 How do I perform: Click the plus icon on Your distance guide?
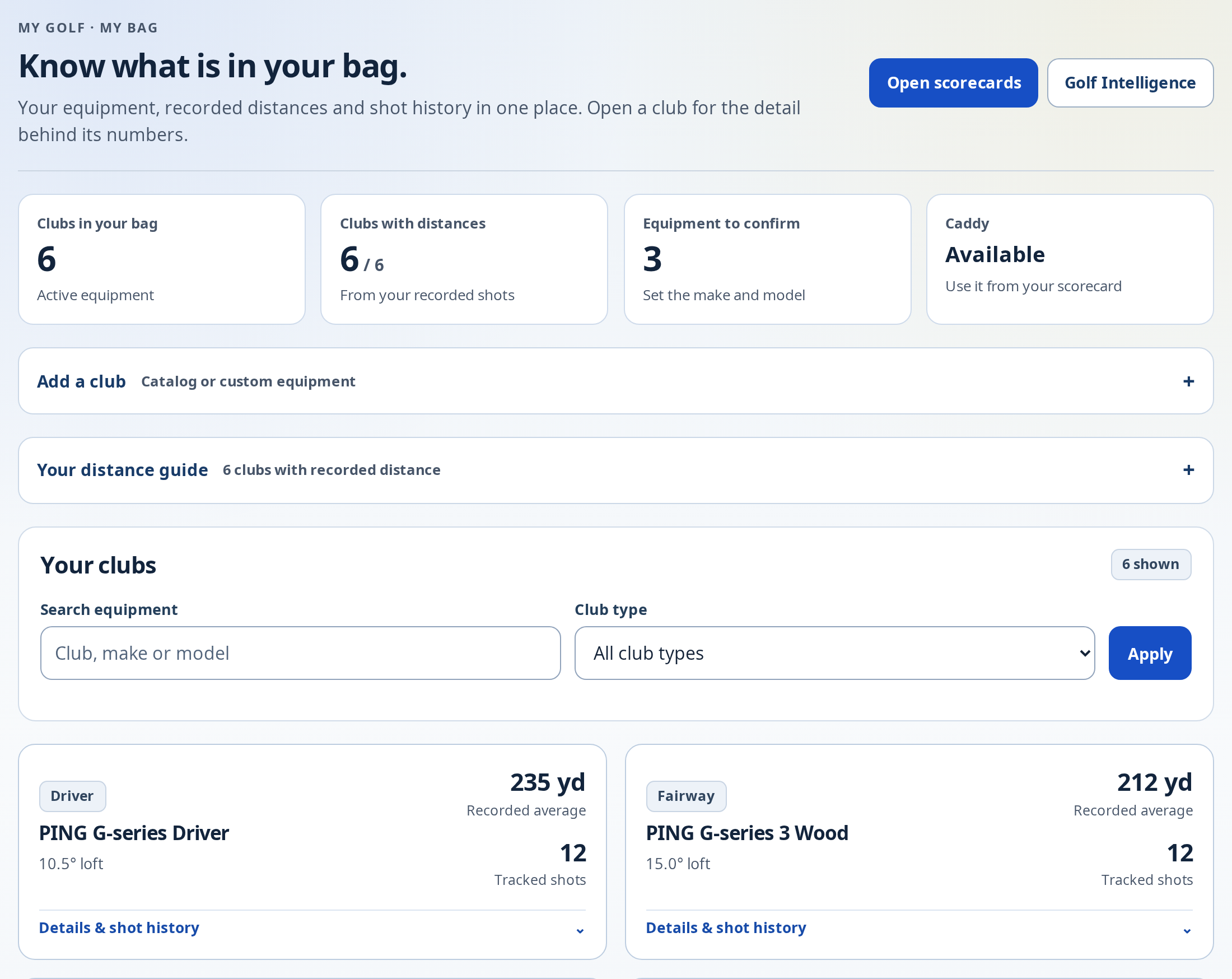(x=1188, y=470)
